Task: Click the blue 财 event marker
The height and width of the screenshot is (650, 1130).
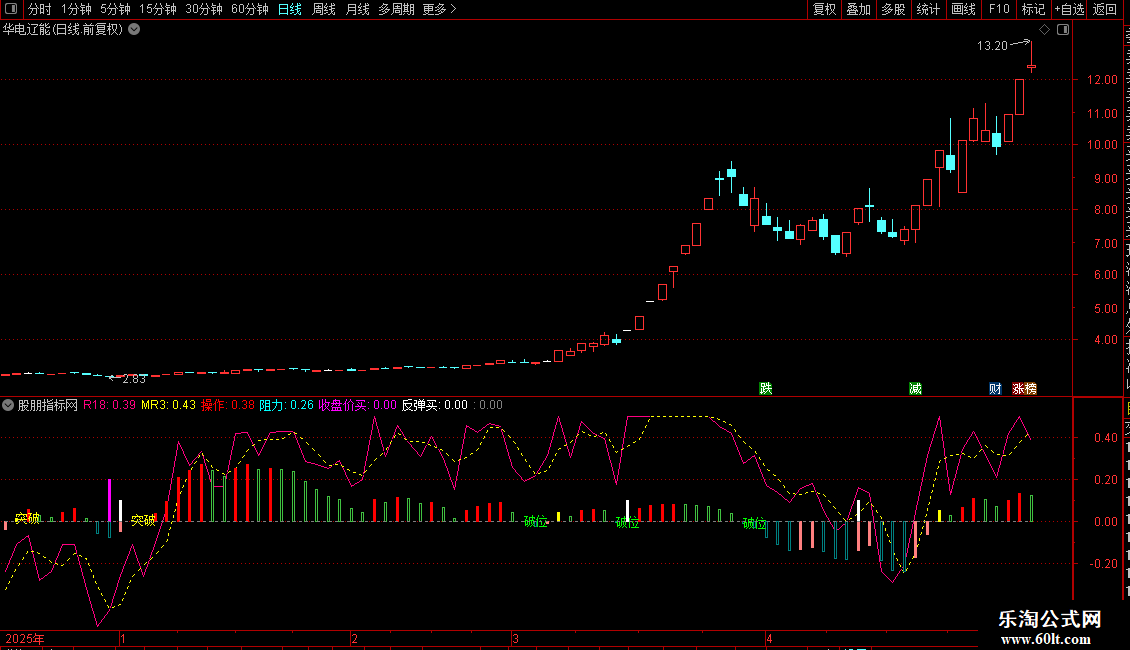Action: click(995, 388)
